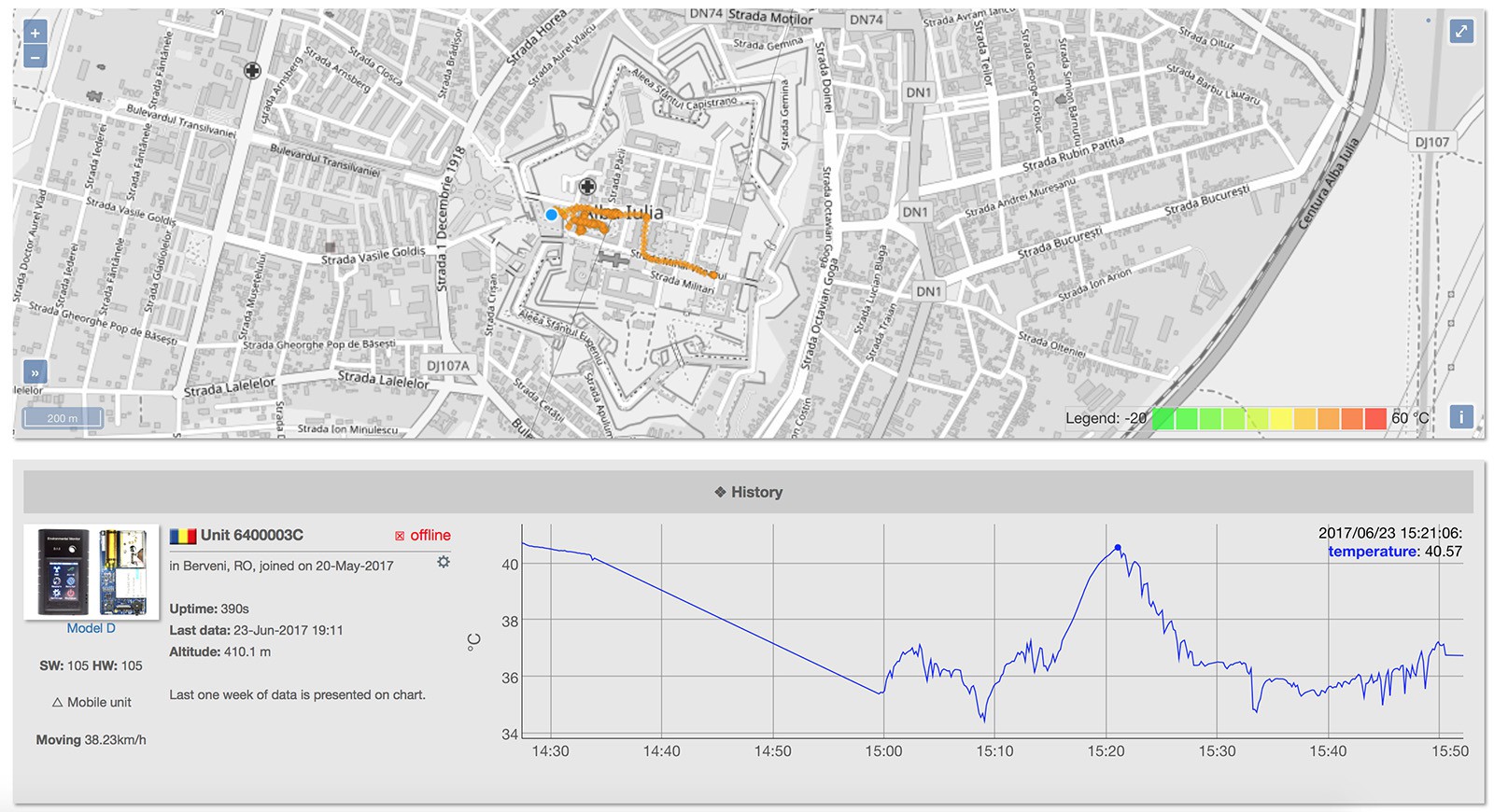This screenshot has width=1494, height=812.
Task: Click the red color swatch in legend
Action: (1375, 418)
